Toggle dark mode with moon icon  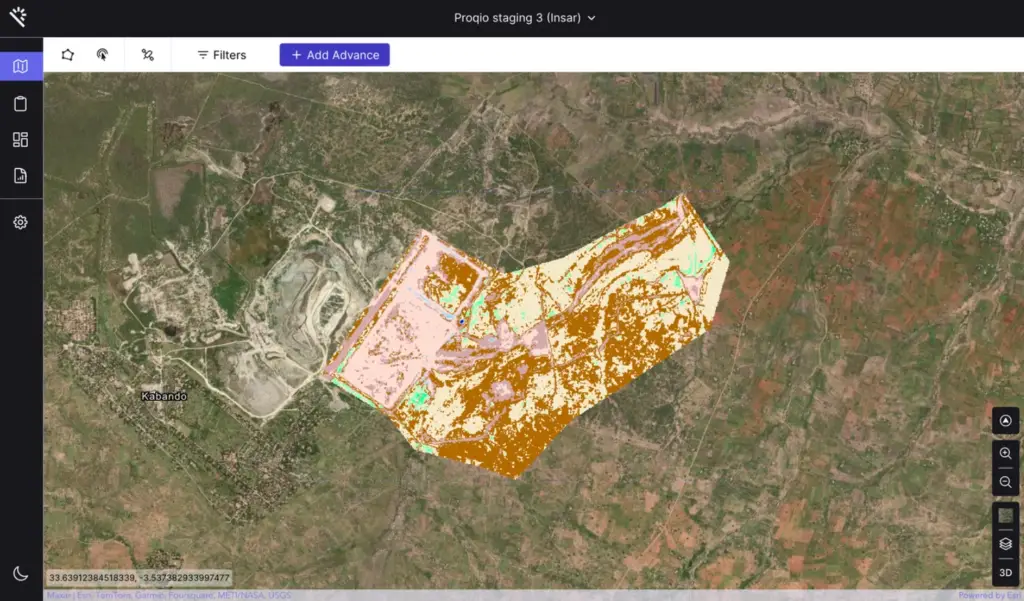[x=20, y=573]
